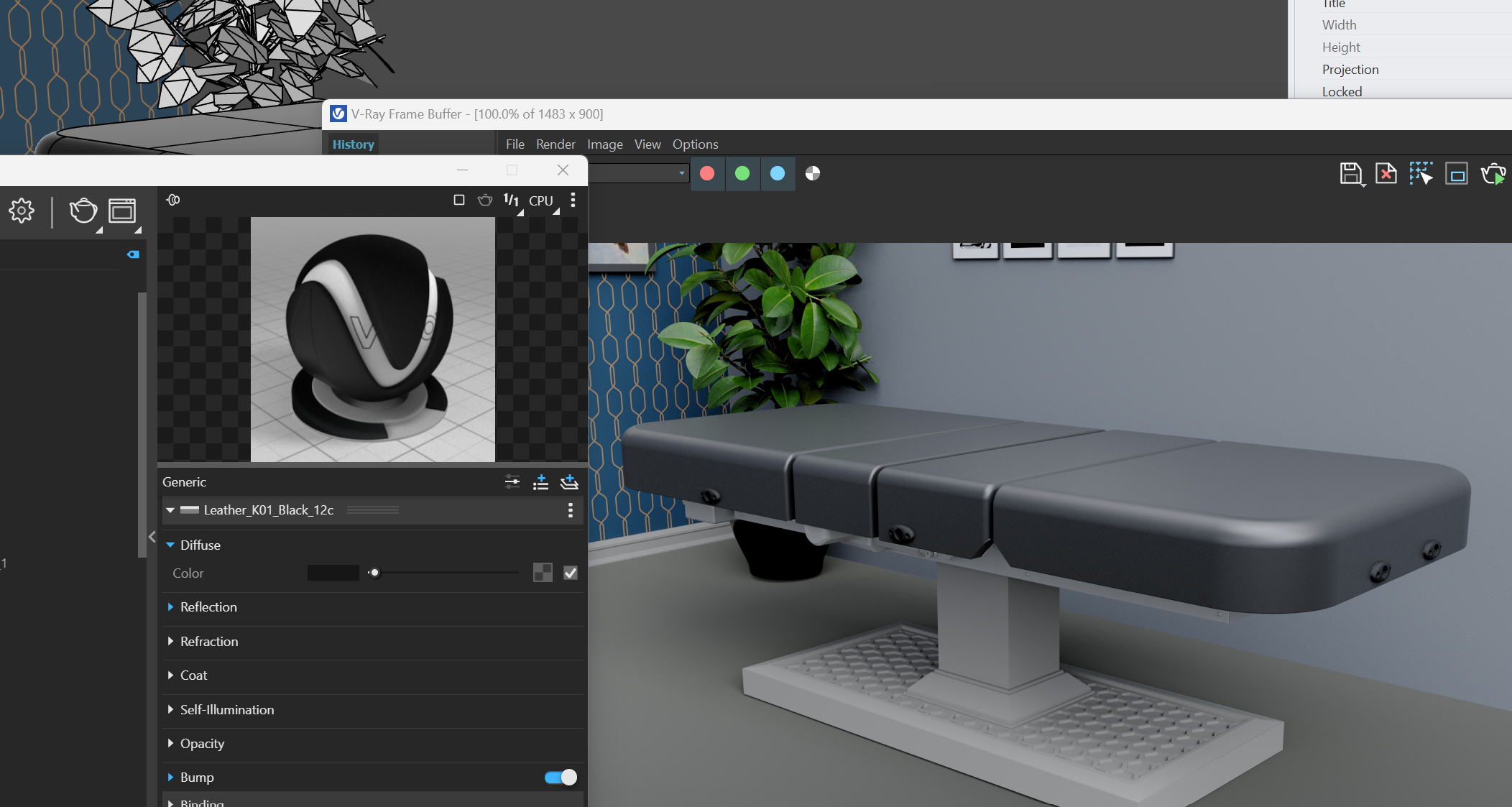The height and width of the screenshot is (807, 1512).
Task: Click the material preview thumbnail
Action: point(372,339)
